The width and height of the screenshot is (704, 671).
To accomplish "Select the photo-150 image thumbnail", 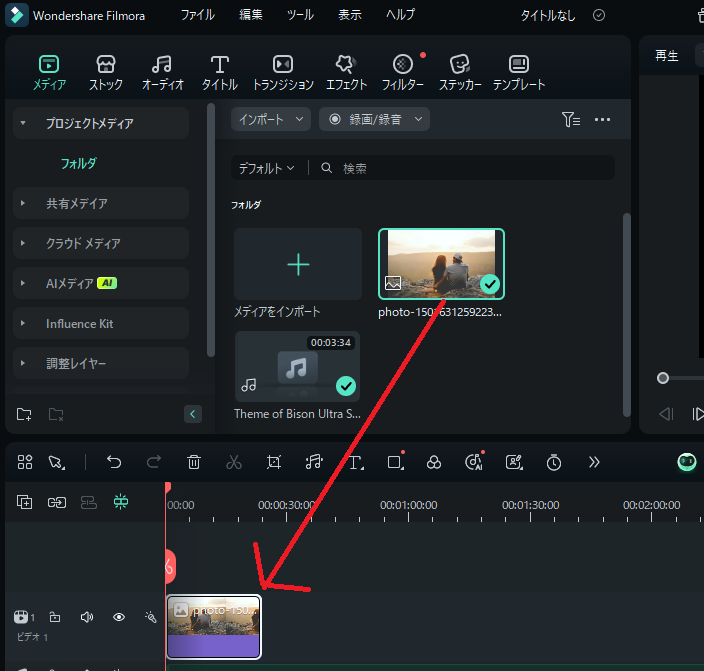I will pyautogui.click(x=441, y=264).
